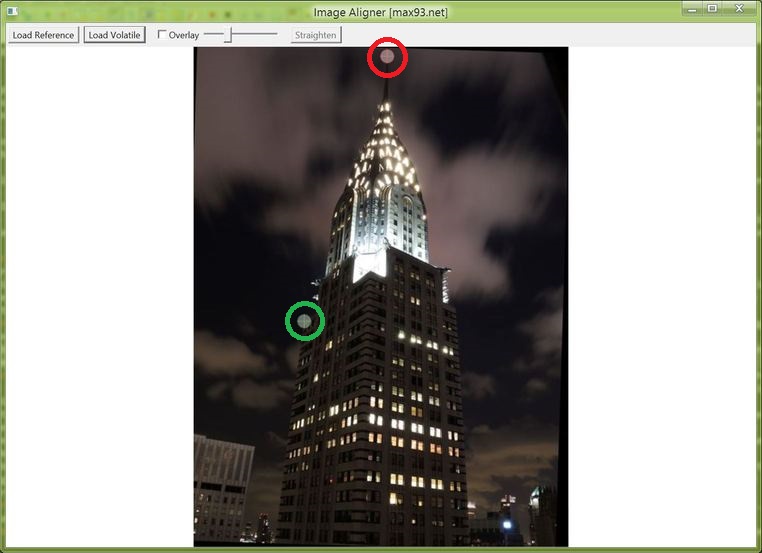This screenshot has height=553, width=762.
Task: Select the green circle alignment marker
Action: (x=305, y=321)
